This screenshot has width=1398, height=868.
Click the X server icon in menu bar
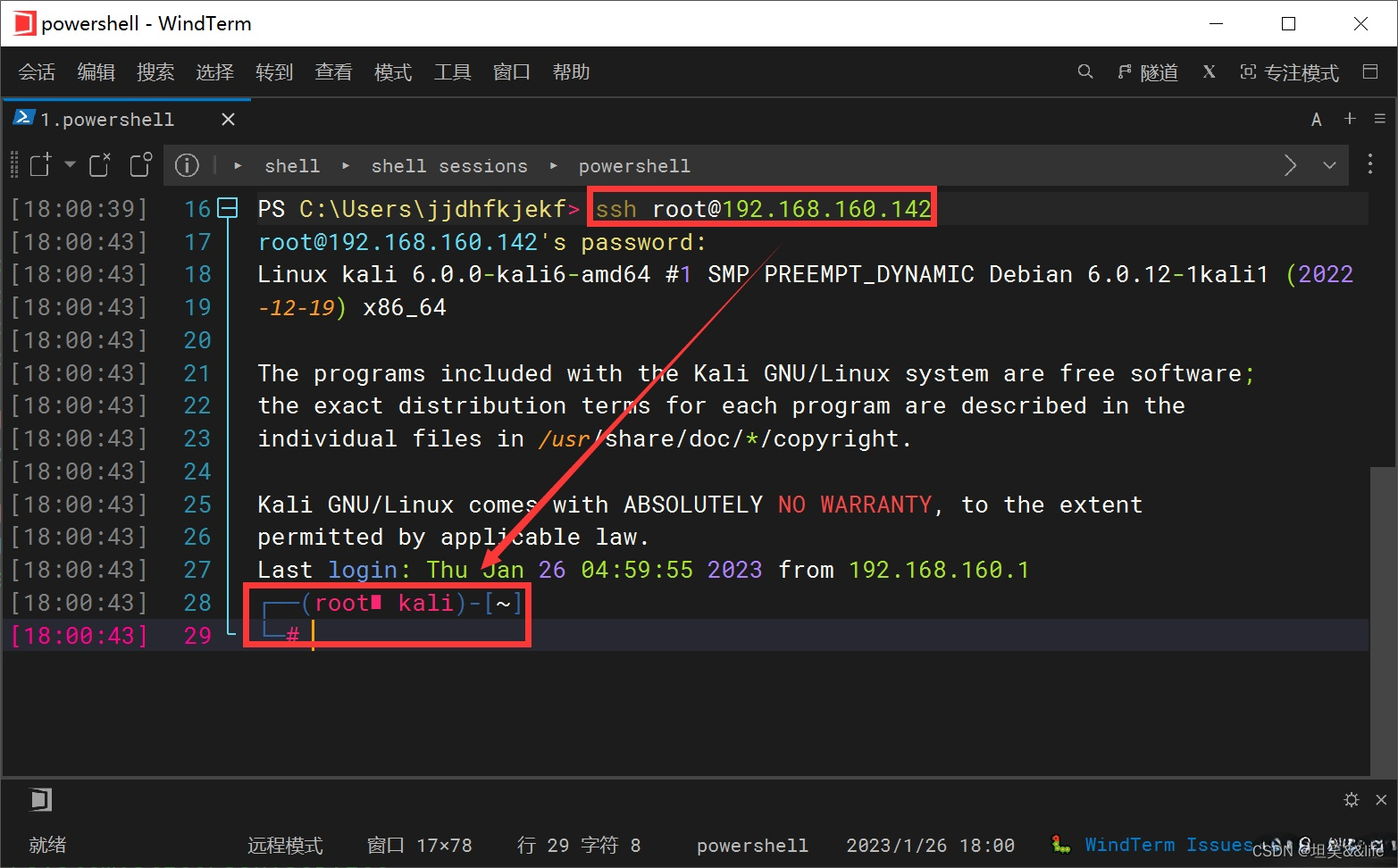point(1209,71)
